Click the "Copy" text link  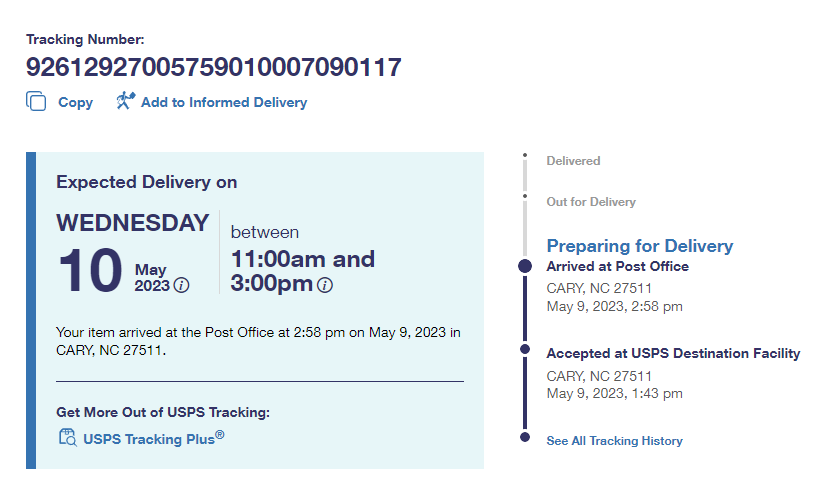pos(75,102)
